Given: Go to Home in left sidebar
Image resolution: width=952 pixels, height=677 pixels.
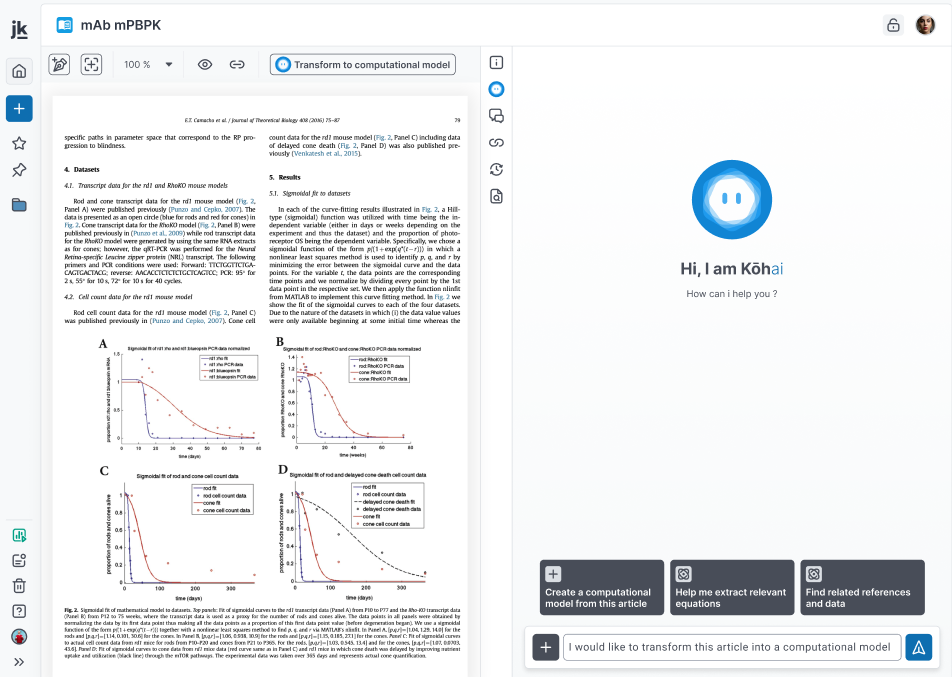Looking at the screenshot, I should pos(19,71).
